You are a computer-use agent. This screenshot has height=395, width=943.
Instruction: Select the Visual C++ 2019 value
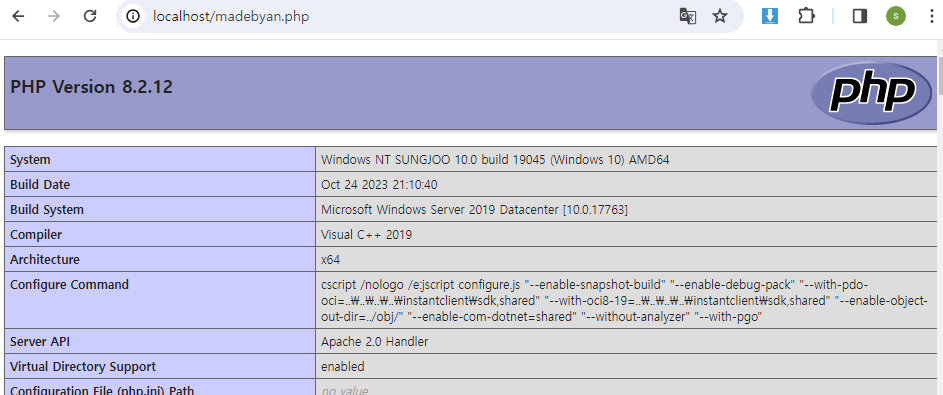366,234
